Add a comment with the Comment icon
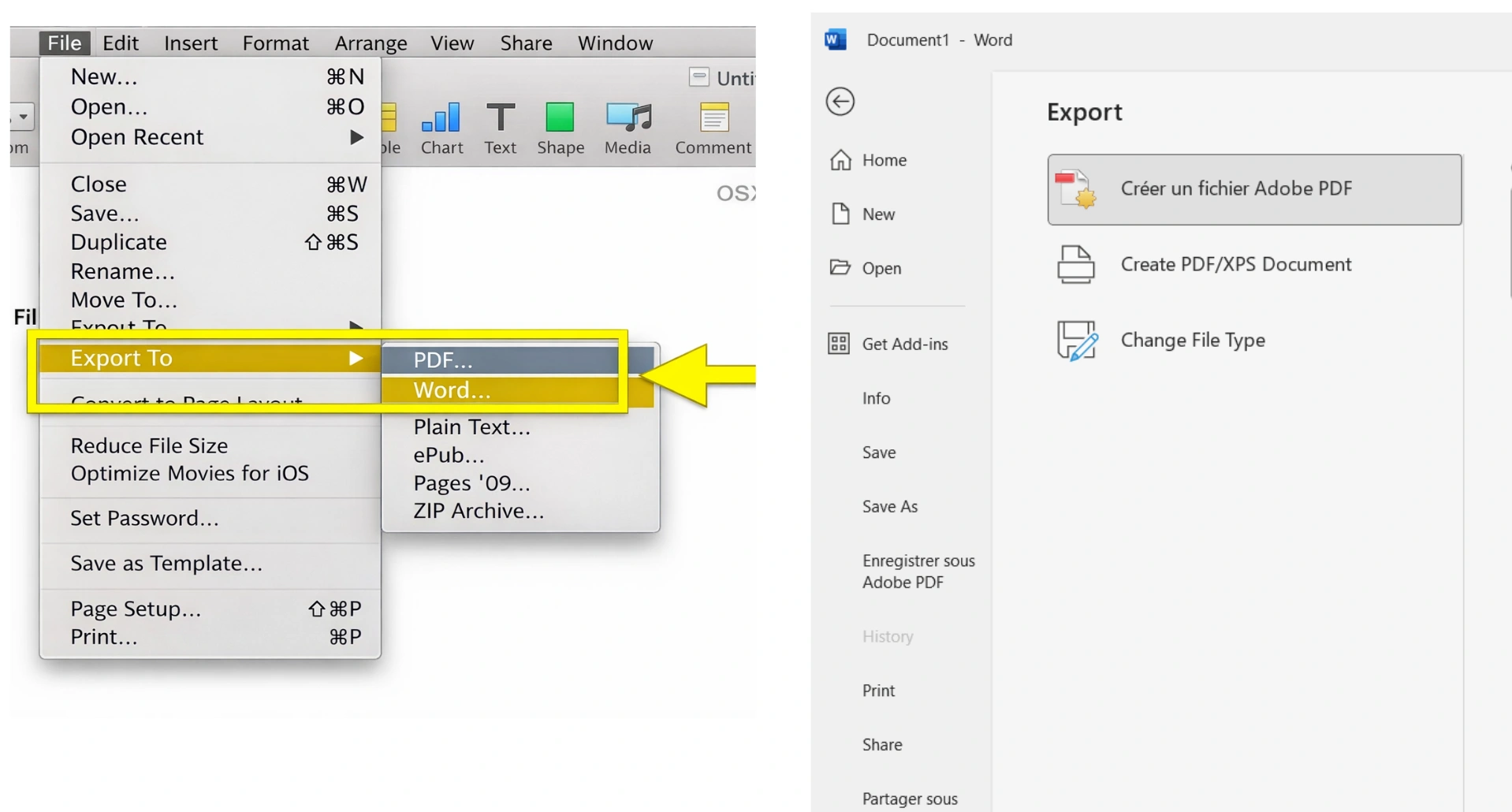Viewport: 1512px width, 812px height. 713,126
